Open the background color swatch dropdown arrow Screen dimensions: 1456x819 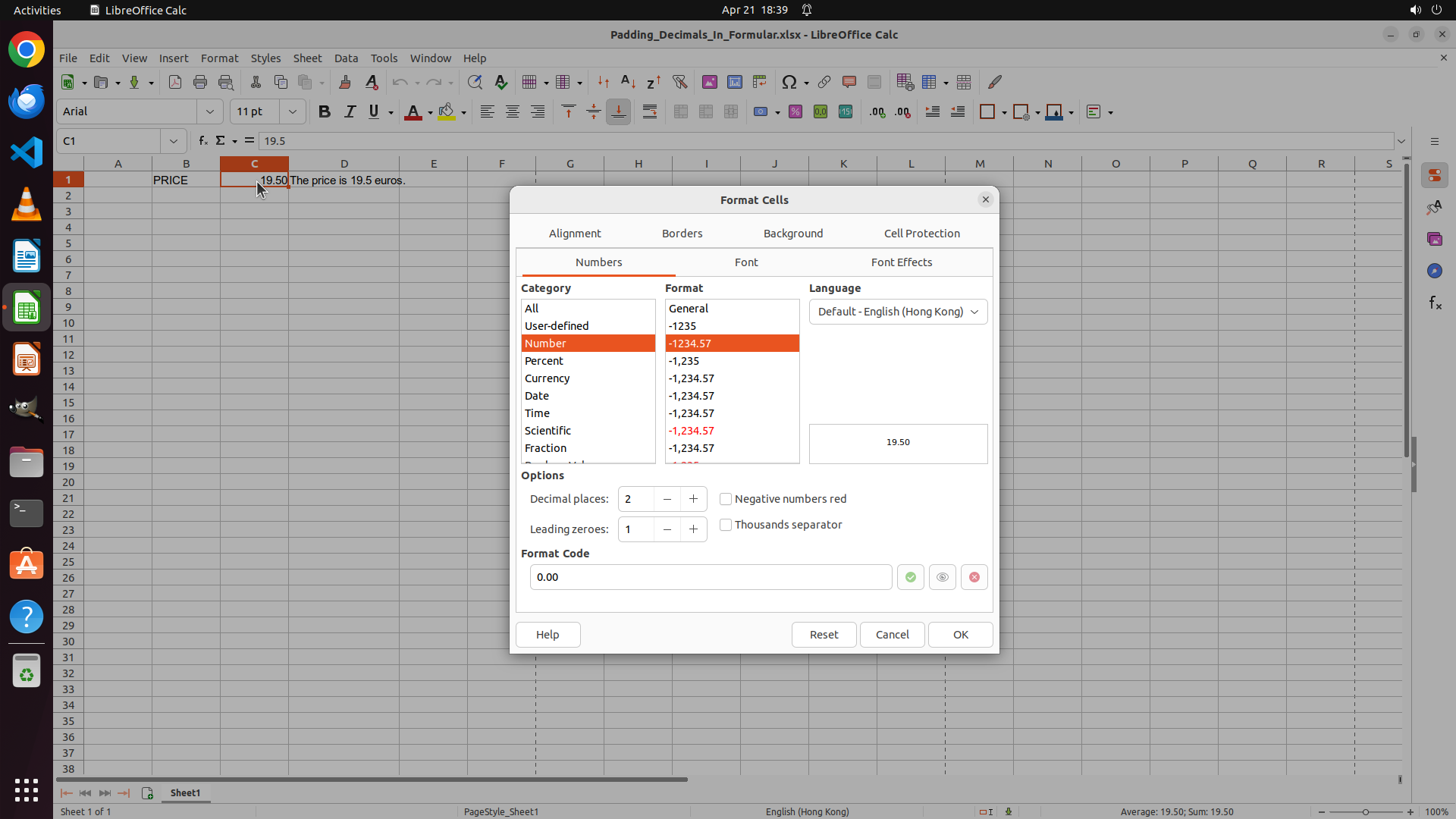click(x=463, y=111)
